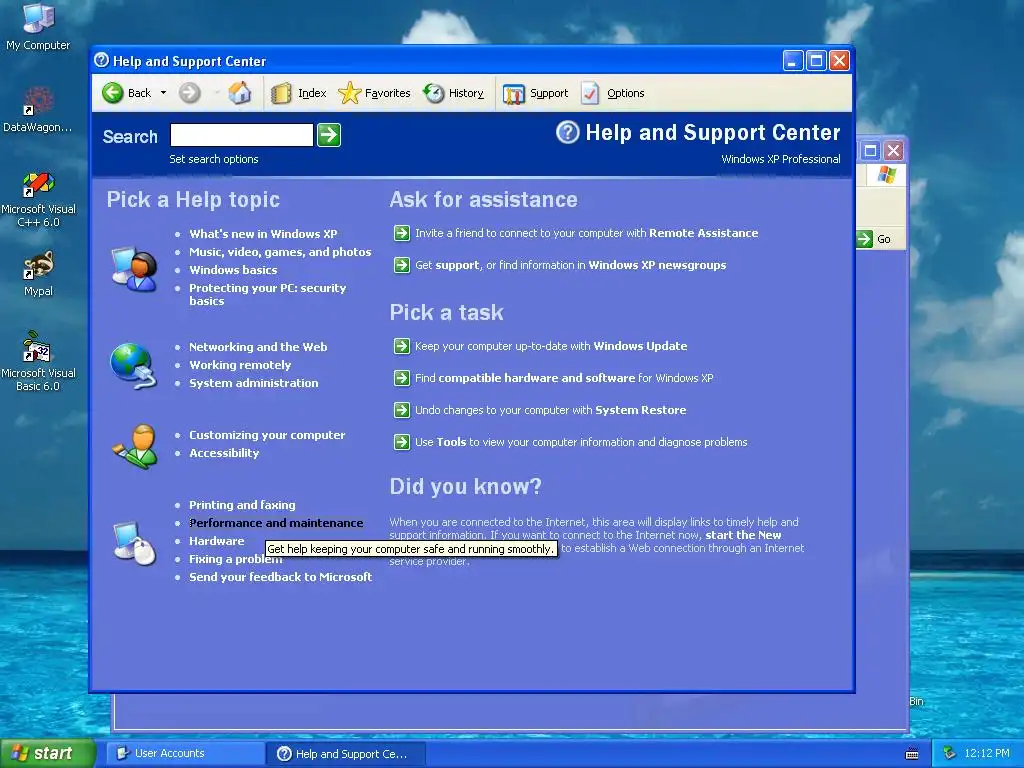Open Fixing a problem topic
Image resolution: width=1024 pixels, height=768 pixels.
pyautogui.click(x=236, y=559)
